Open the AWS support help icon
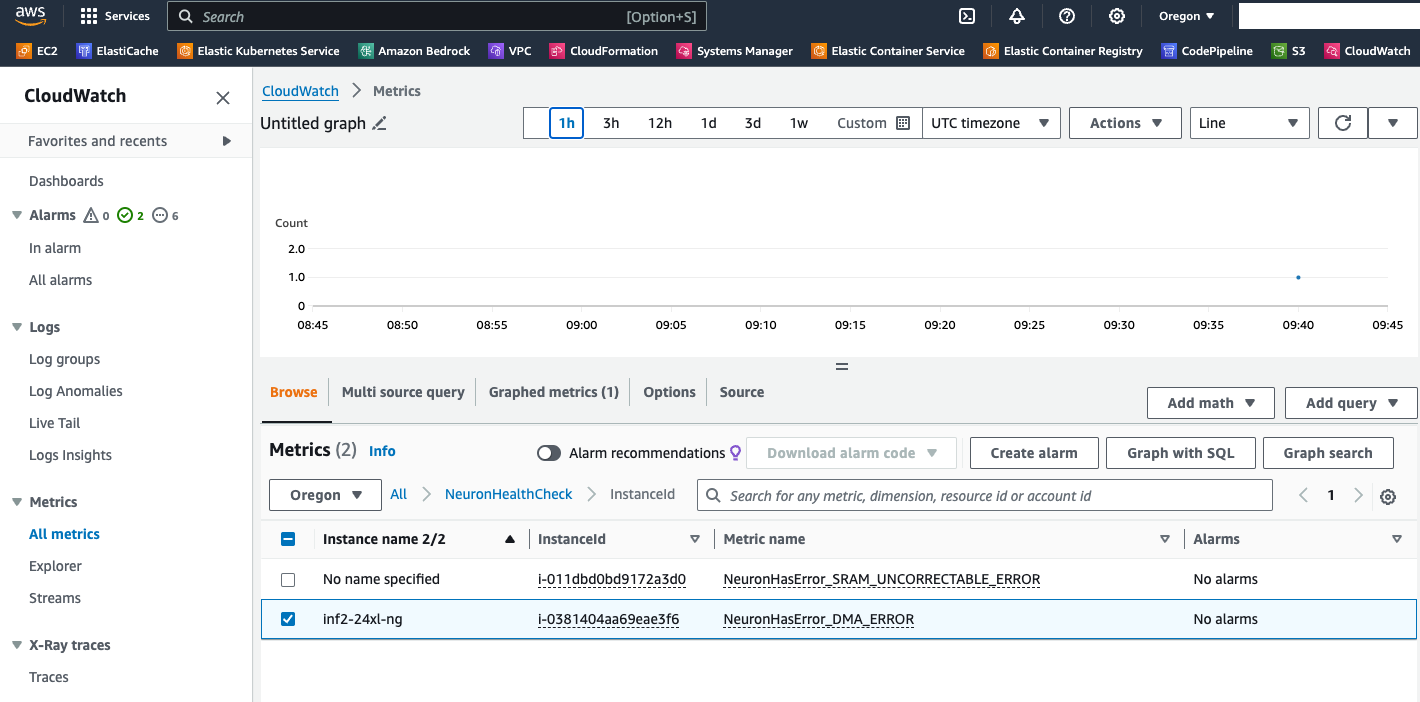 pos(1067,16)
